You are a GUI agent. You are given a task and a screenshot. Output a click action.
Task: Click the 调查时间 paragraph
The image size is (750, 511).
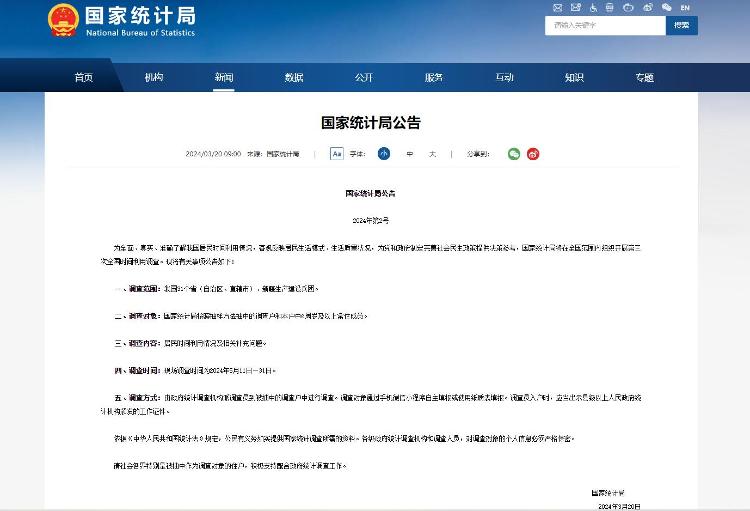coord(195,371)
